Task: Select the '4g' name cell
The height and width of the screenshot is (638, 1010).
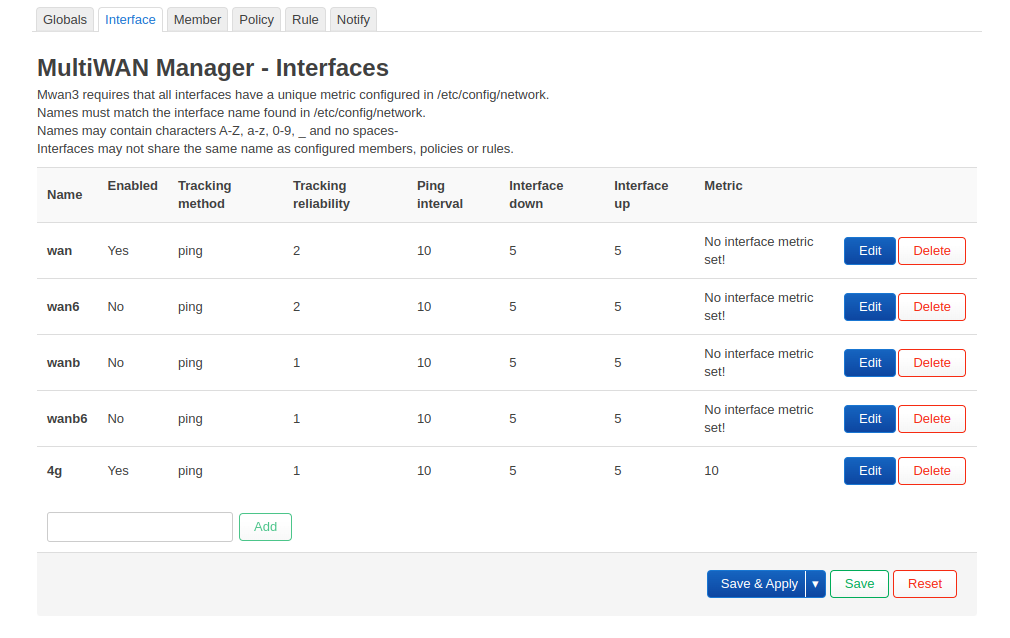Action: [55, 471]
